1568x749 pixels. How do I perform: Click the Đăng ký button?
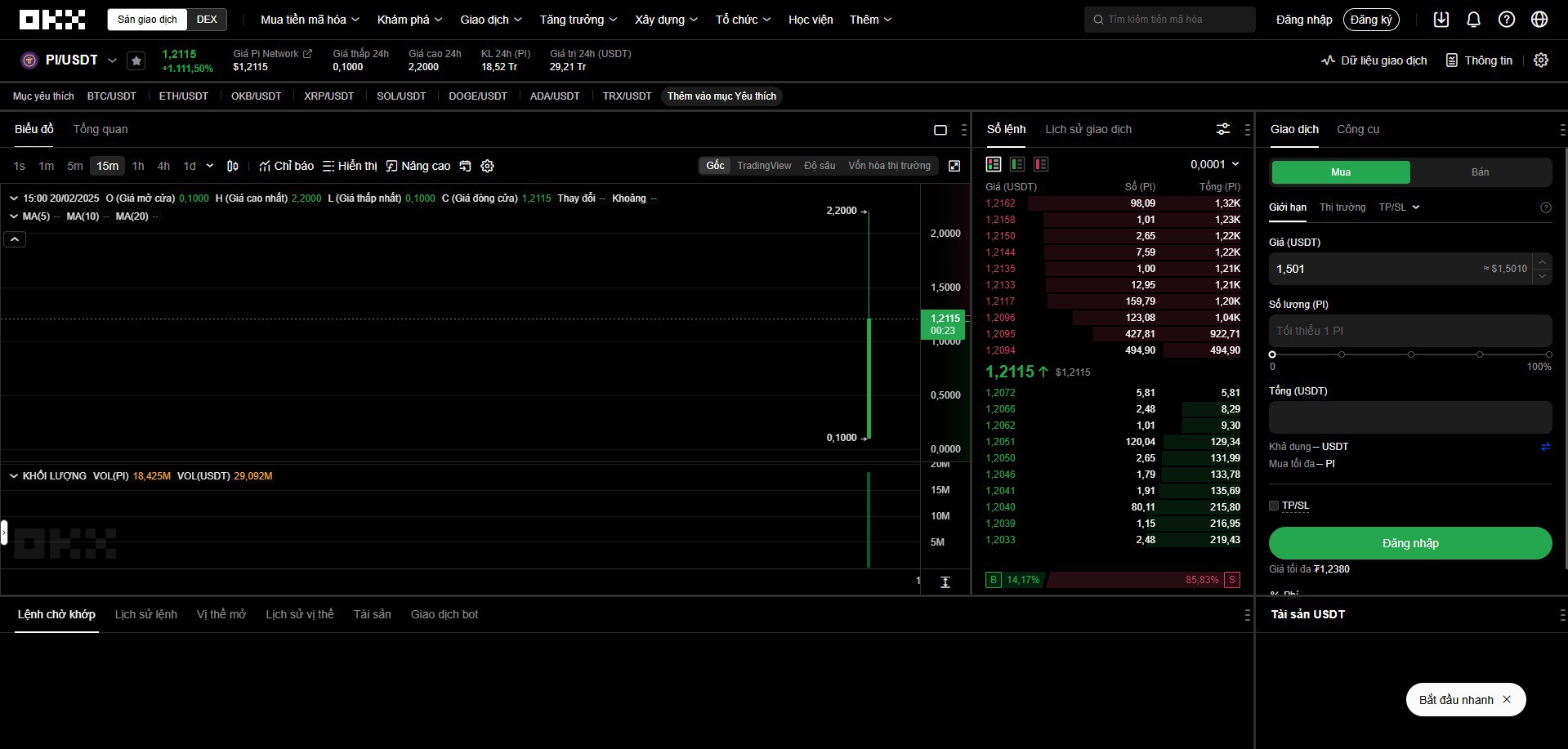[1370, 20]
